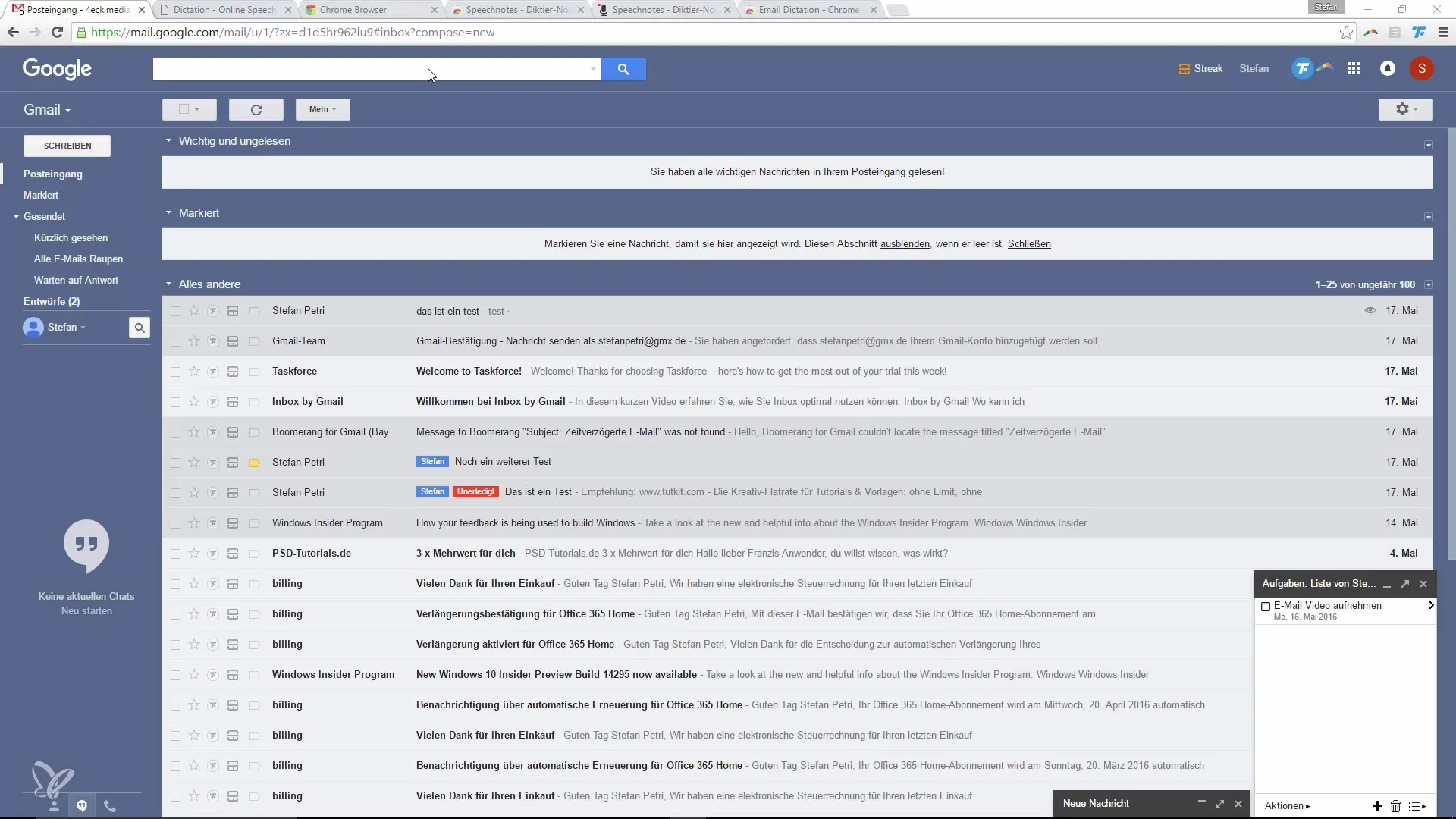Add new task with plus icon
This screenshot has height=819, width=1456.
point(1377,806)
